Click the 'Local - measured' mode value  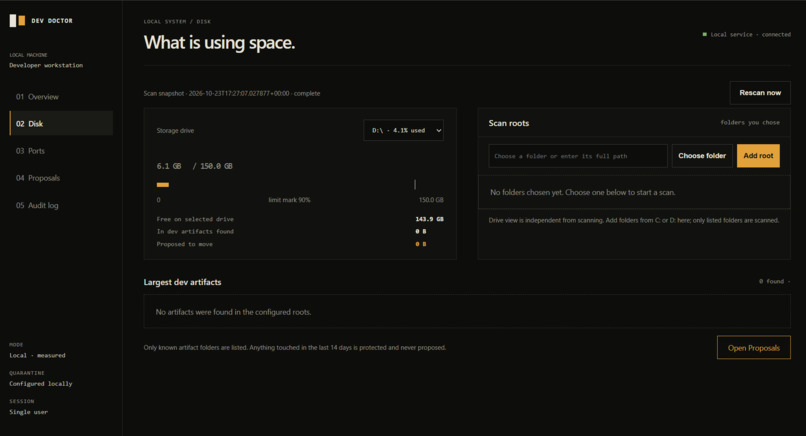tap(37, 355)
